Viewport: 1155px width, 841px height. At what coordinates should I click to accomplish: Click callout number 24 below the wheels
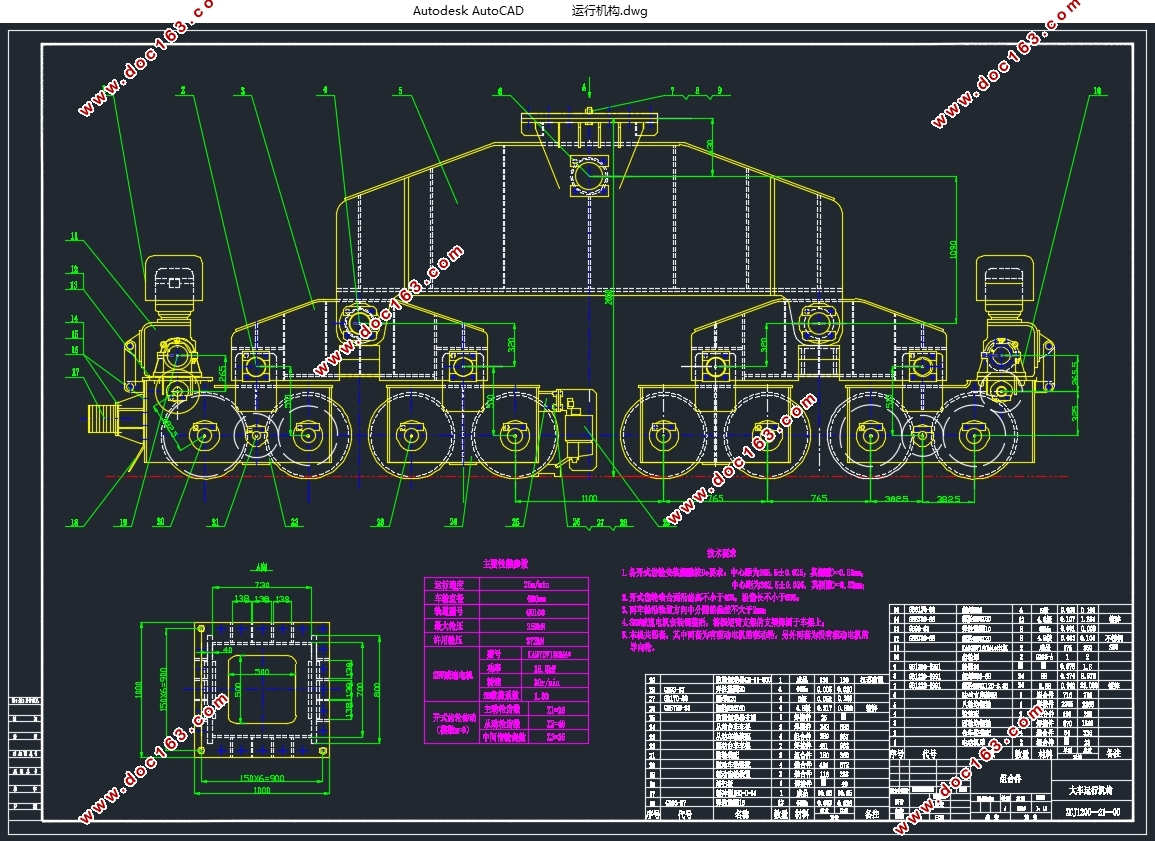[453, 522]
